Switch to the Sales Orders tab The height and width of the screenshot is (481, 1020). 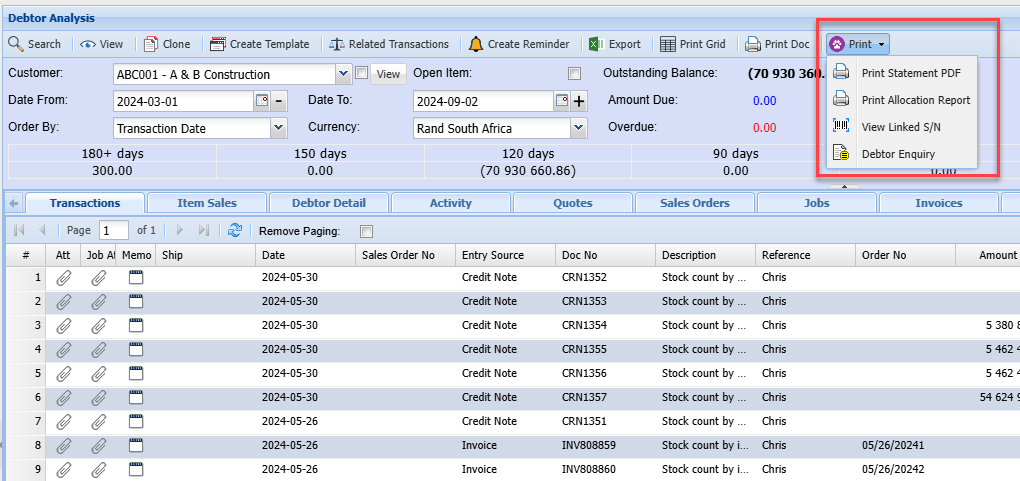(695, 203)
